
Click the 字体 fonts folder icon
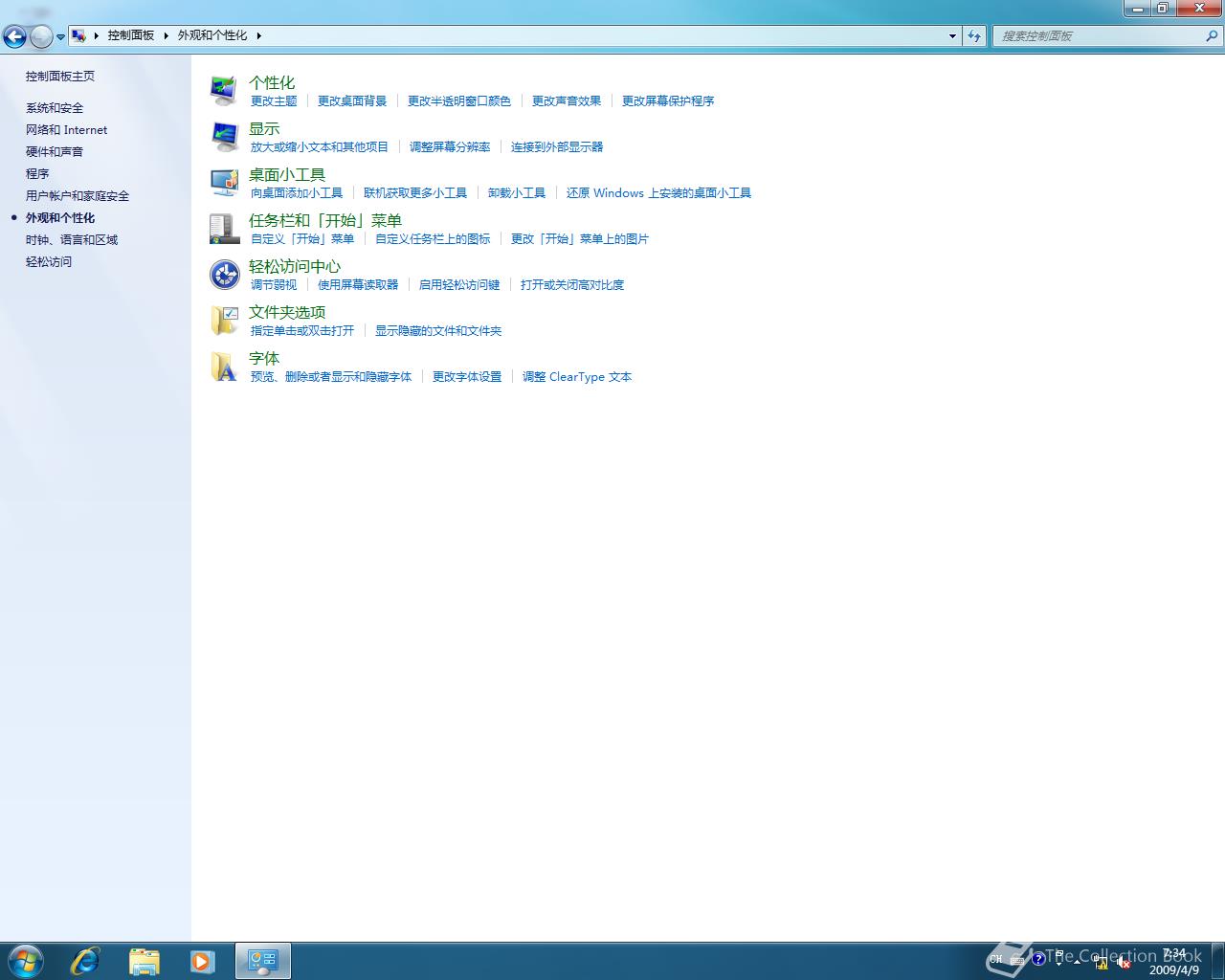click(x=224, y=367)
